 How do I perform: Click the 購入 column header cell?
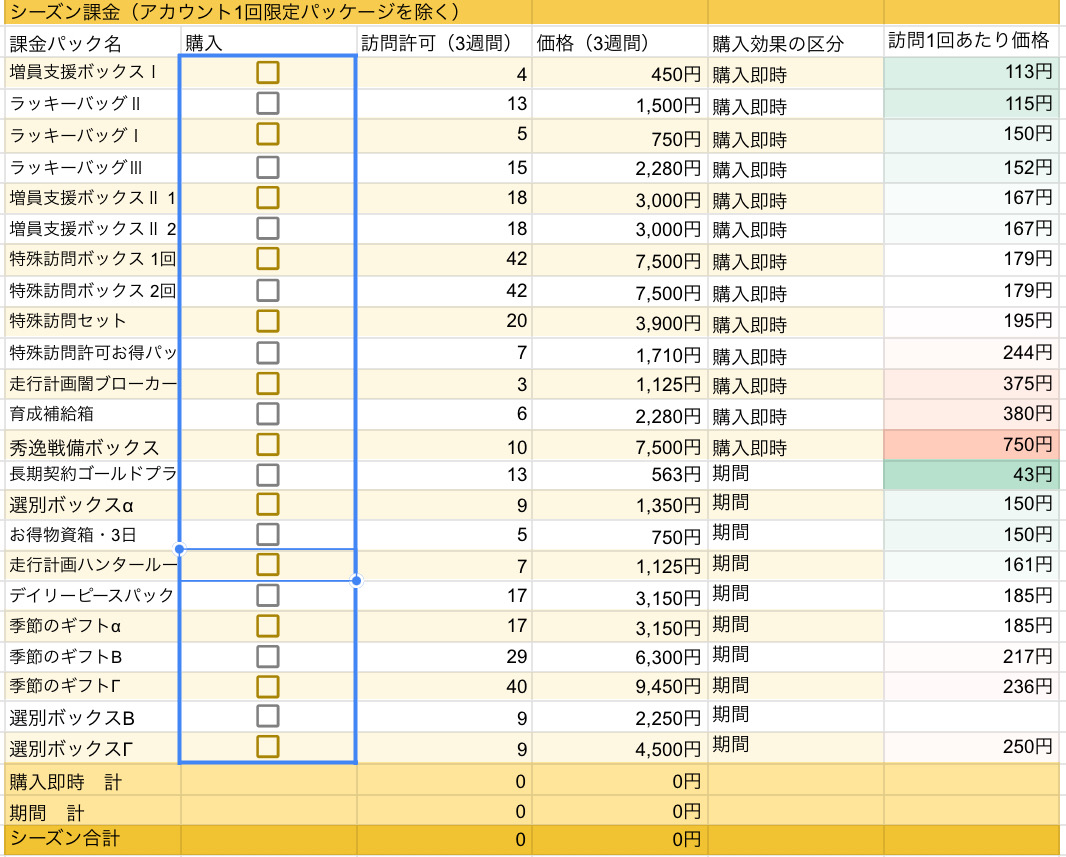tap(268, 43)
